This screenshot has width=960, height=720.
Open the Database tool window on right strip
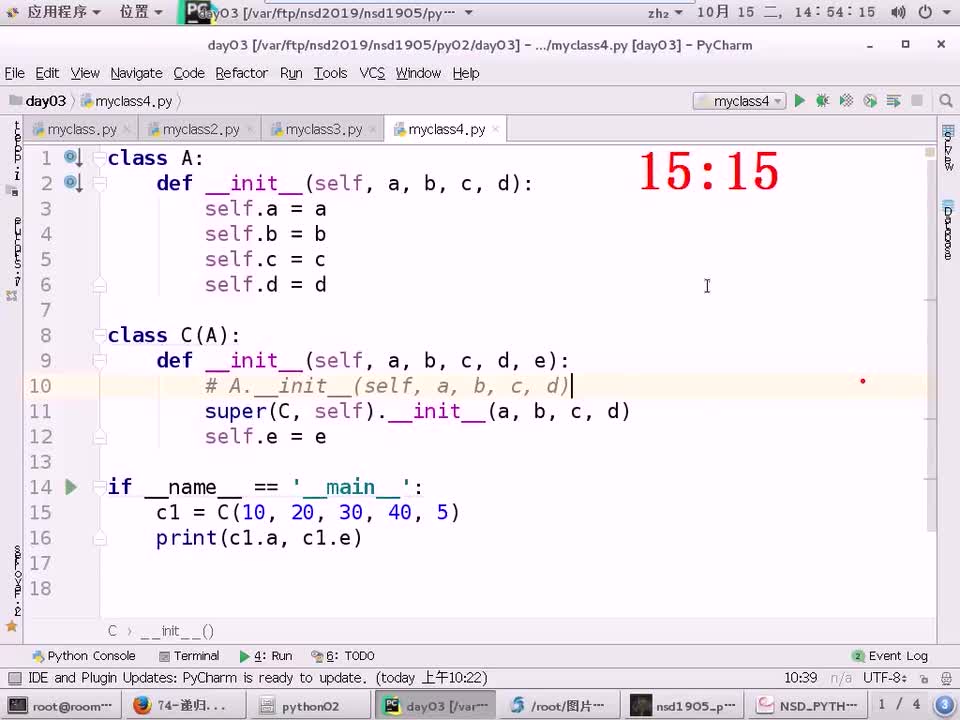[x=948, y=230]
